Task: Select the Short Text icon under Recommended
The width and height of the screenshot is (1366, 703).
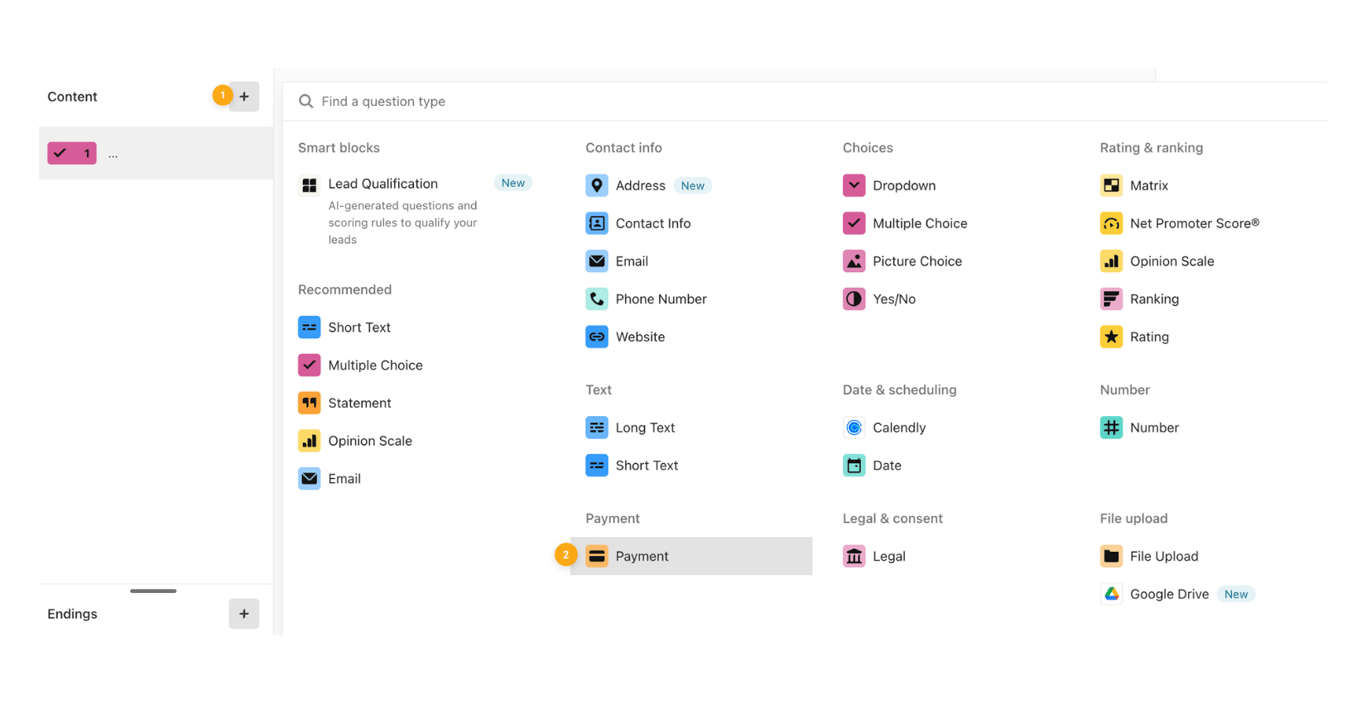Action: coord(309,327)
